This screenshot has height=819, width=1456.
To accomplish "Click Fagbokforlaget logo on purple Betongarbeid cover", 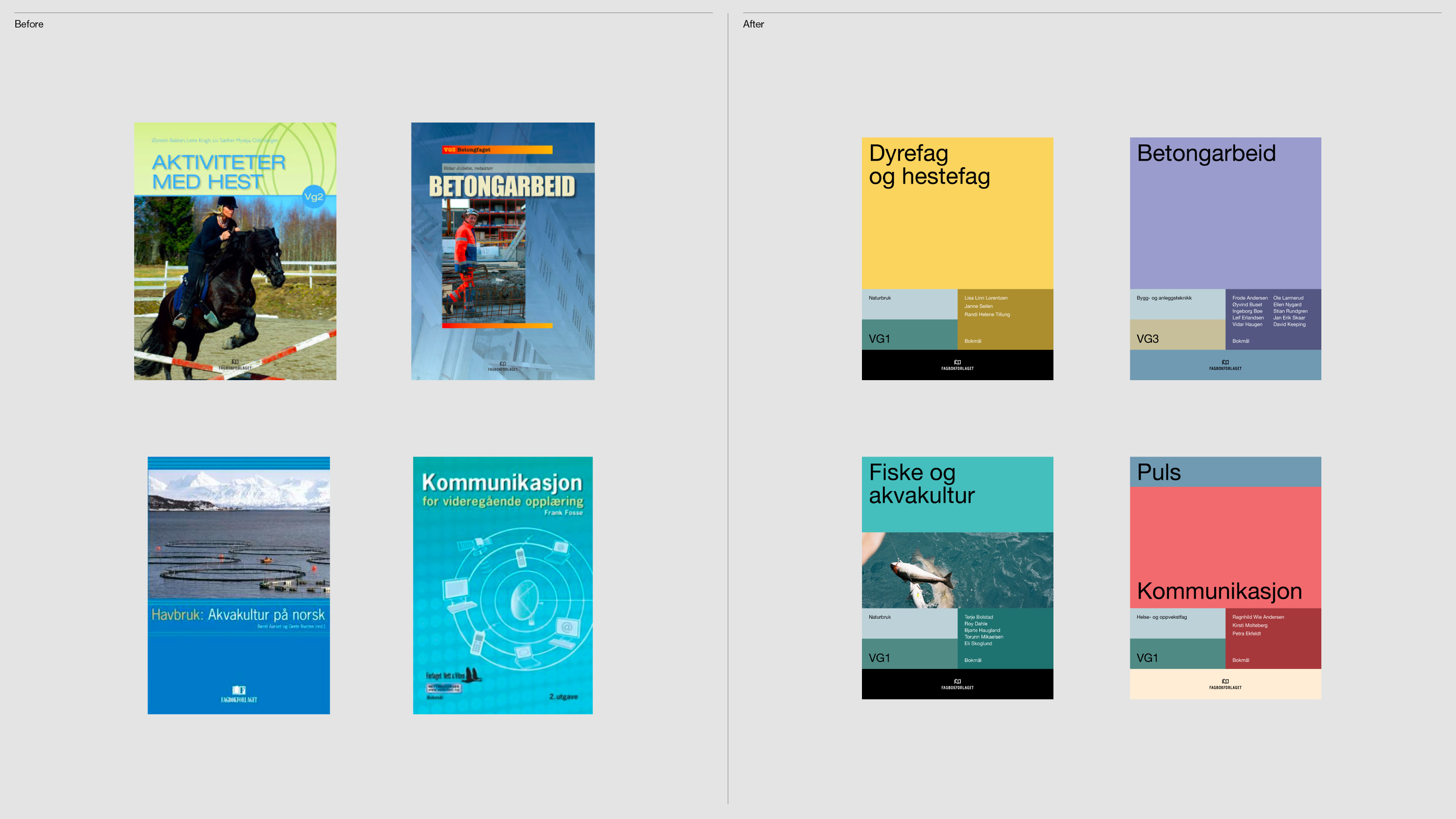I will tap(1225, 365).
